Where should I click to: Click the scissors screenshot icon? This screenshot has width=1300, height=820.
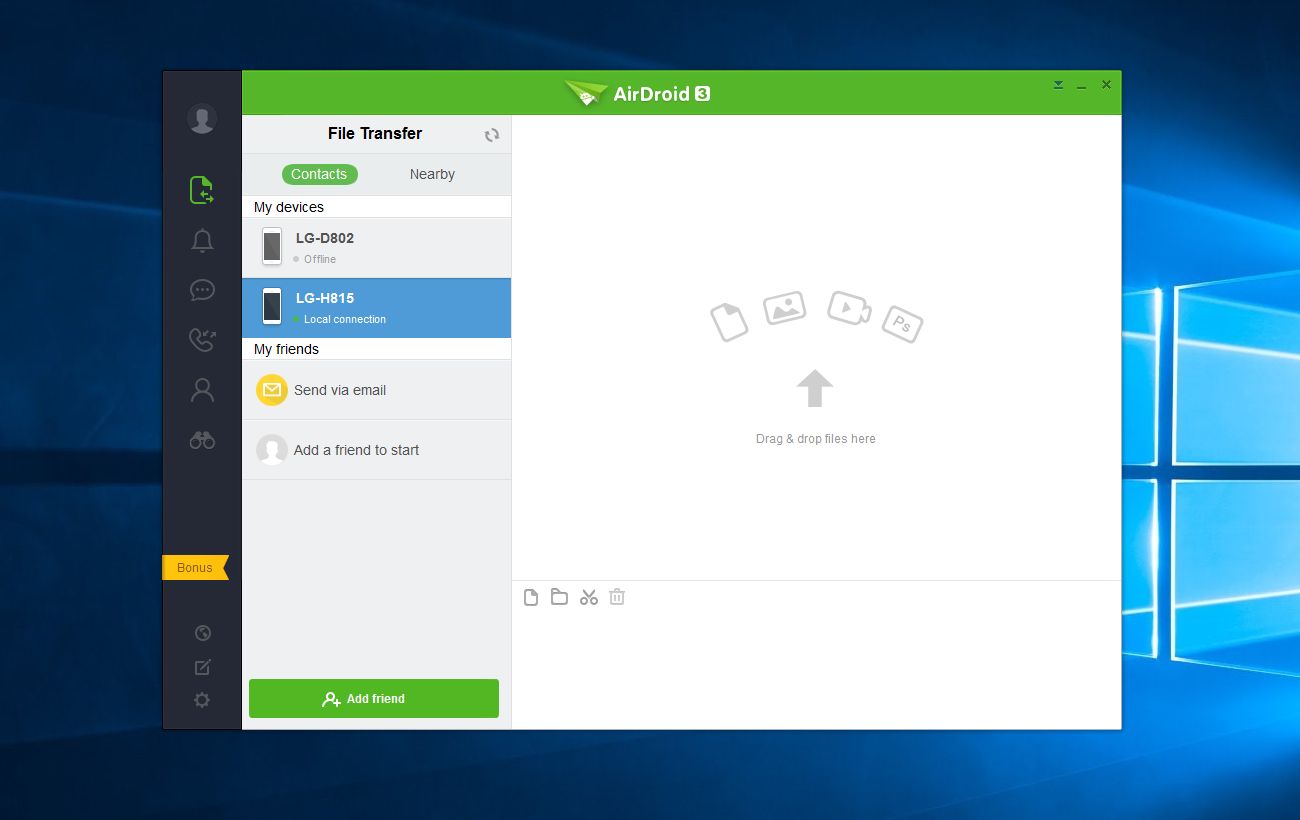point(589,597)
